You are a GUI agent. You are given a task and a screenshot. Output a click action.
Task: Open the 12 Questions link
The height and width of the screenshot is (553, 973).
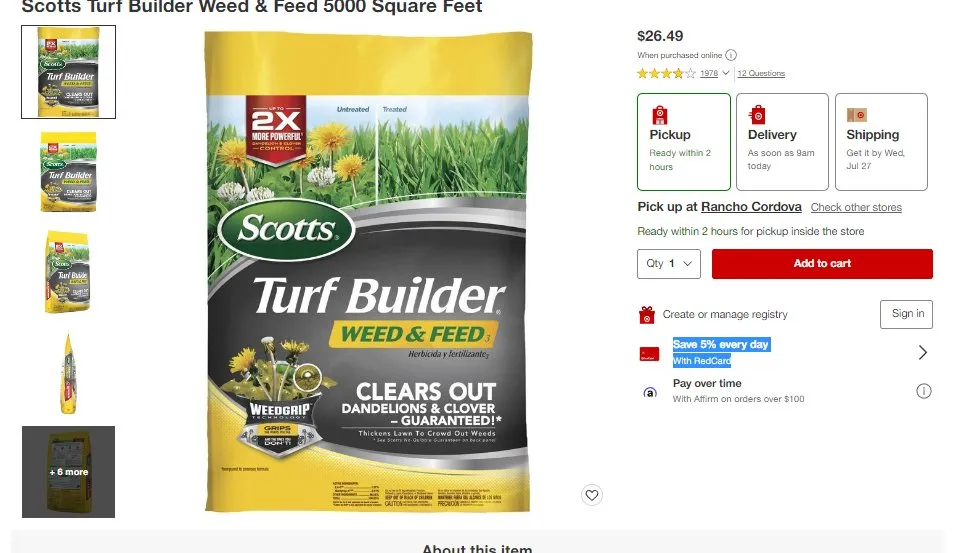tap(761, 73)
